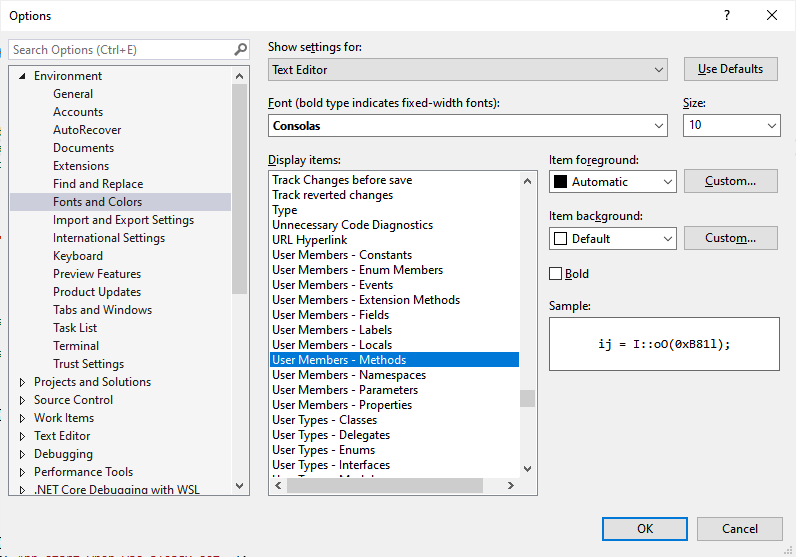Image resolution: width=796 pixels, height=557 pixels.
Task: Select 'User Members - Extension Methods' item
Action: [x=394, y=300]
